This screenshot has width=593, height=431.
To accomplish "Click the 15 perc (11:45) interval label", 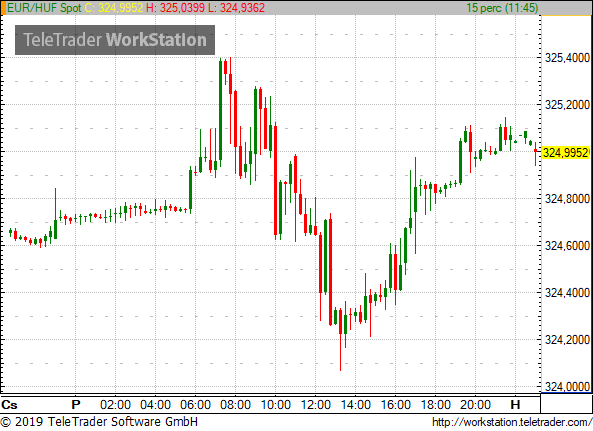I will tap(502, 8).
